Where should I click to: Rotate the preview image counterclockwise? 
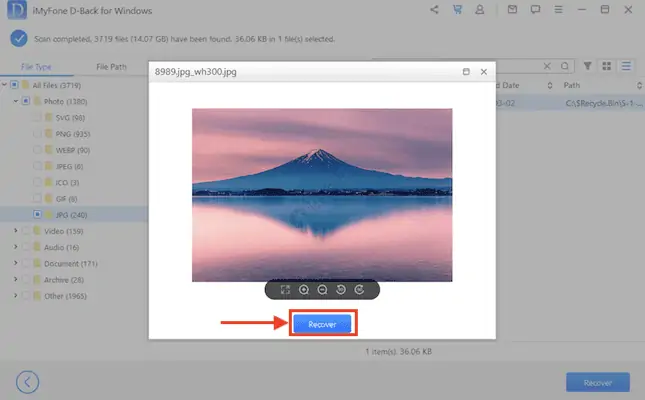pos(340,290)
